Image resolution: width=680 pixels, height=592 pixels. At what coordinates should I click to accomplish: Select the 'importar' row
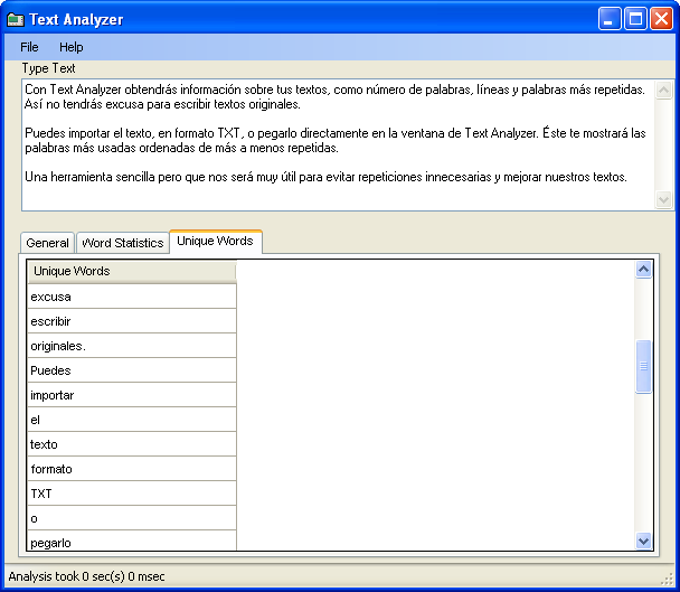pos(132,395)
